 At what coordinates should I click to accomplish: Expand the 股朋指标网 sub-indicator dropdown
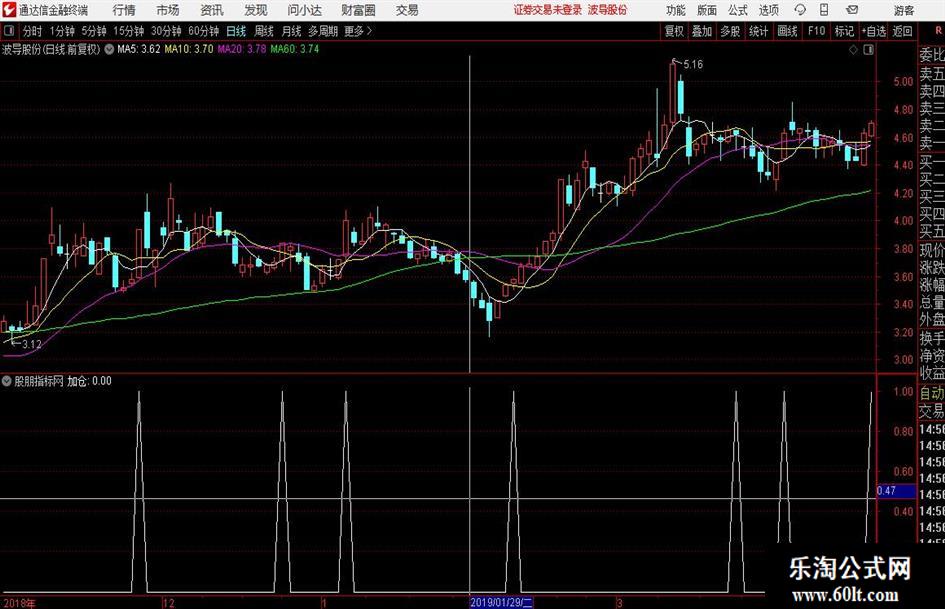coord(7,381)
